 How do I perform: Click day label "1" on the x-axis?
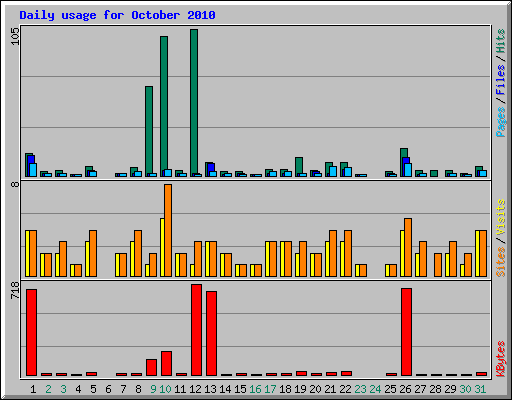tap(33, 389)
